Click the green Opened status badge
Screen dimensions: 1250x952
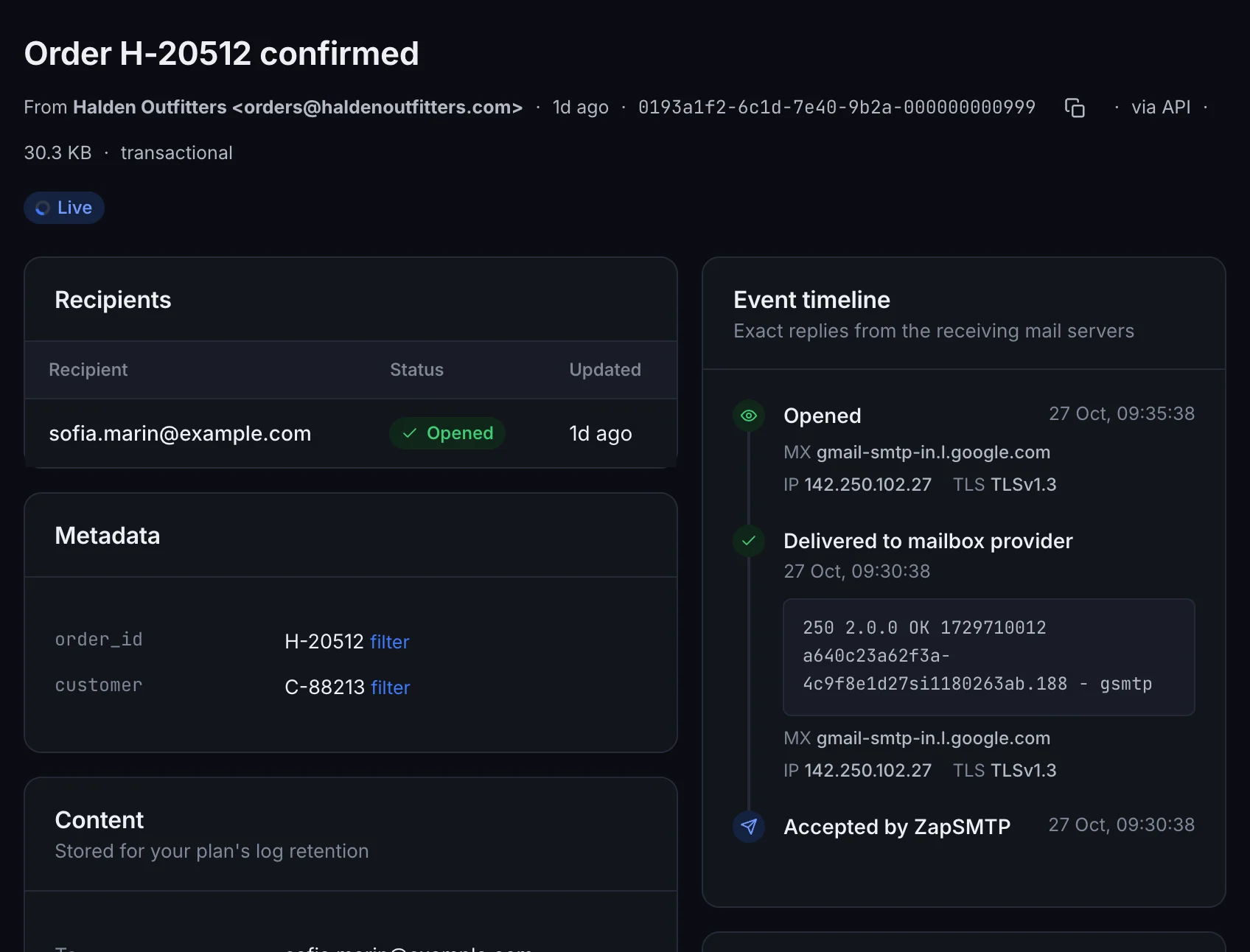(x=447, y=433)
